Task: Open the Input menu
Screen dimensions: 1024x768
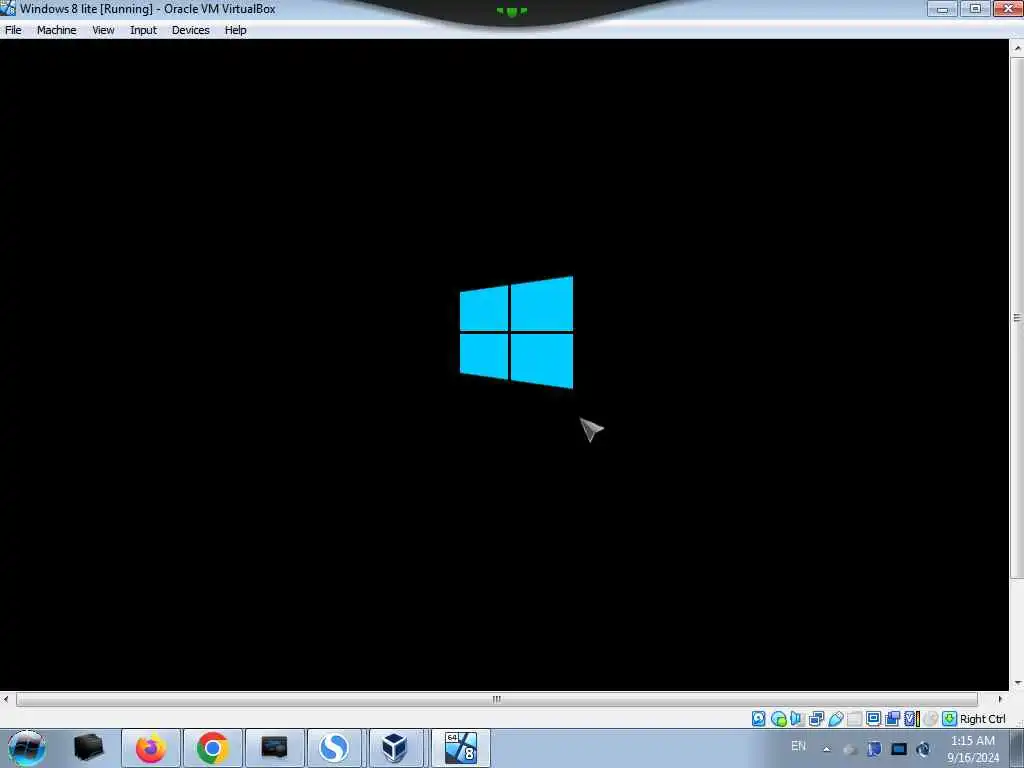Action: pyautogui.click(x=143, y=30)
